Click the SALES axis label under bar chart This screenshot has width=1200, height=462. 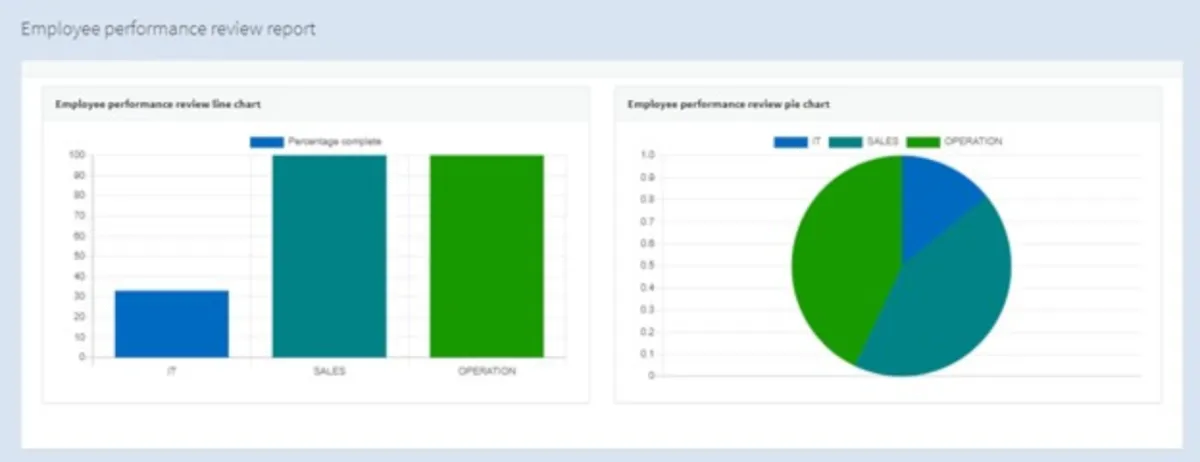point(329,371)
